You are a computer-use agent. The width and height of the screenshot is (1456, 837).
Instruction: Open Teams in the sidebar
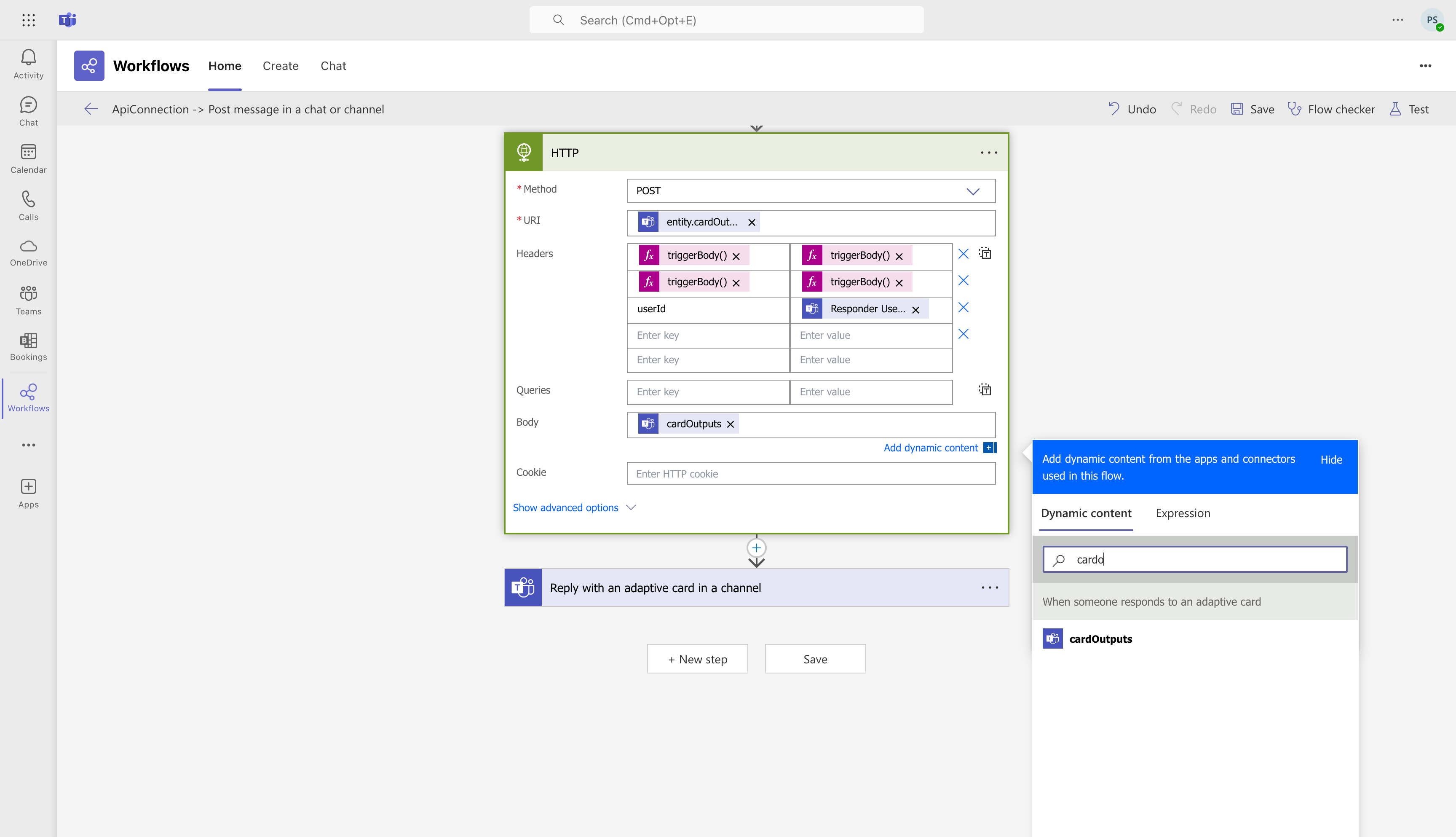coord(28,300)
